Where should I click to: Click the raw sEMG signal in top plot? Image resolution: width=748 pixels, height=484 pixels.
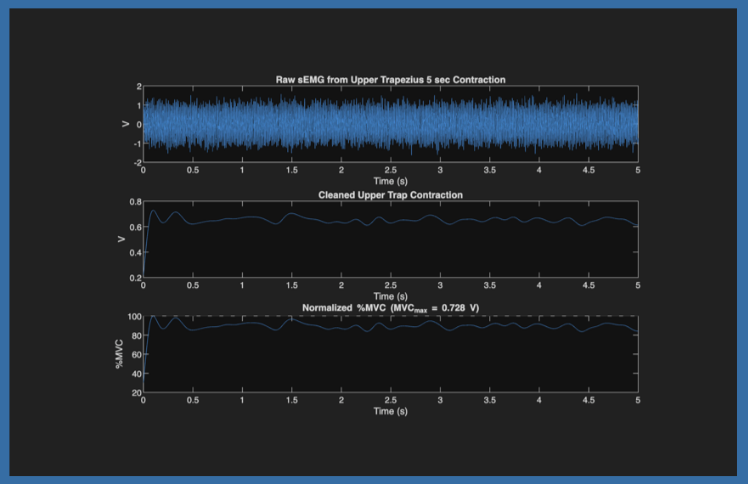390,125
